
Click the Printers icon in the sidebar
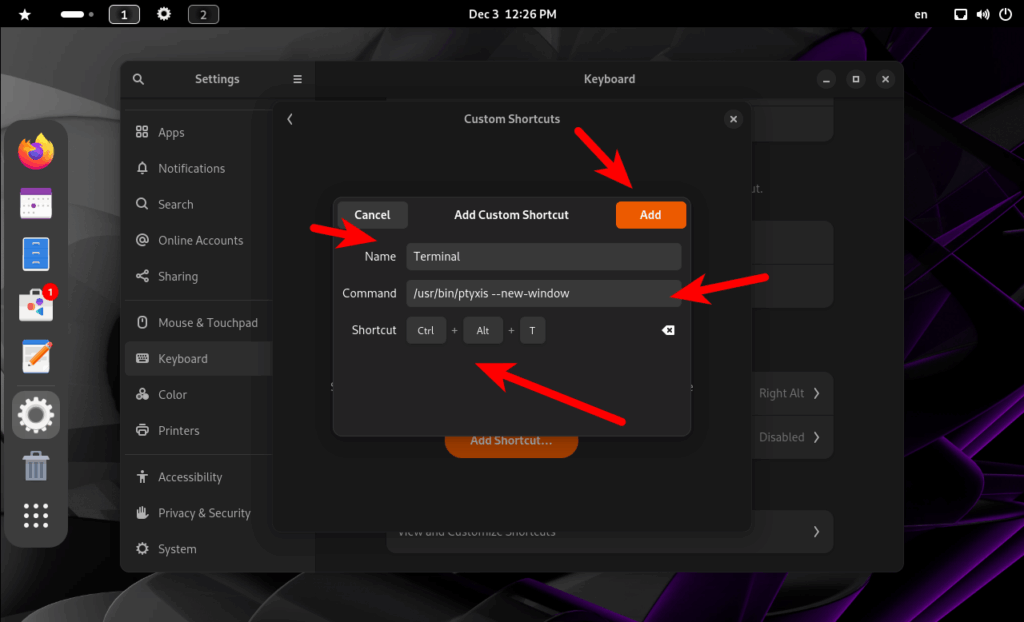(x=142, y=430)
